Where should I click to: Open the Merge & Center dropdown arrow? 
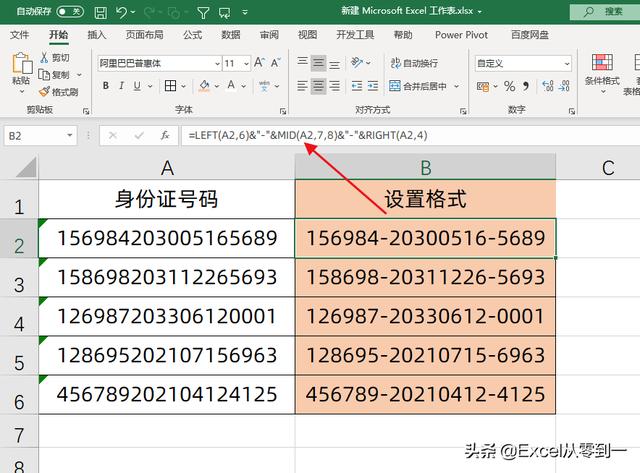(x=456, y=86)
